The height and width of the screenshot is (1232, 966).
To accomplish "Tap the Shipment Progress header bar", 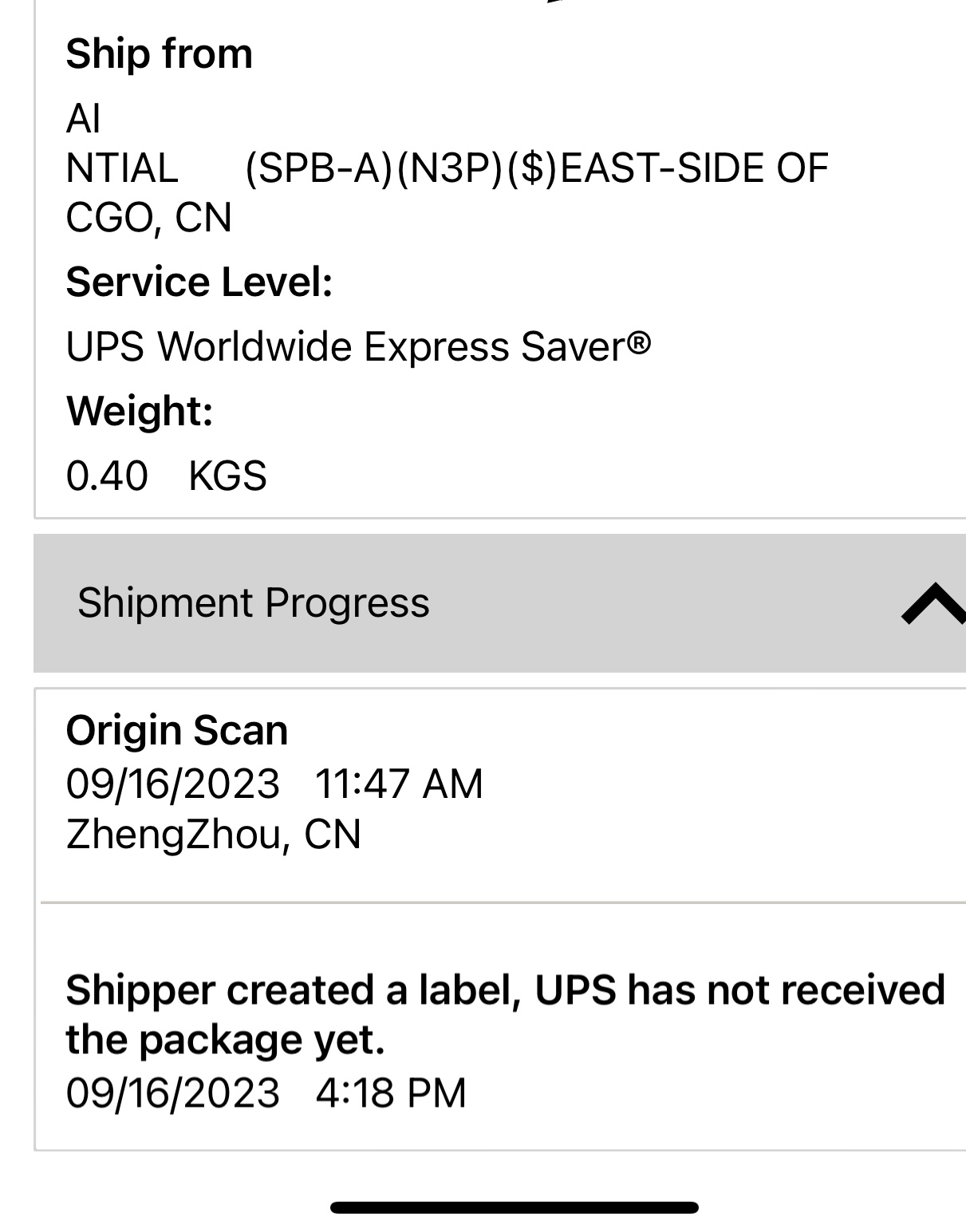I will 479,603.
